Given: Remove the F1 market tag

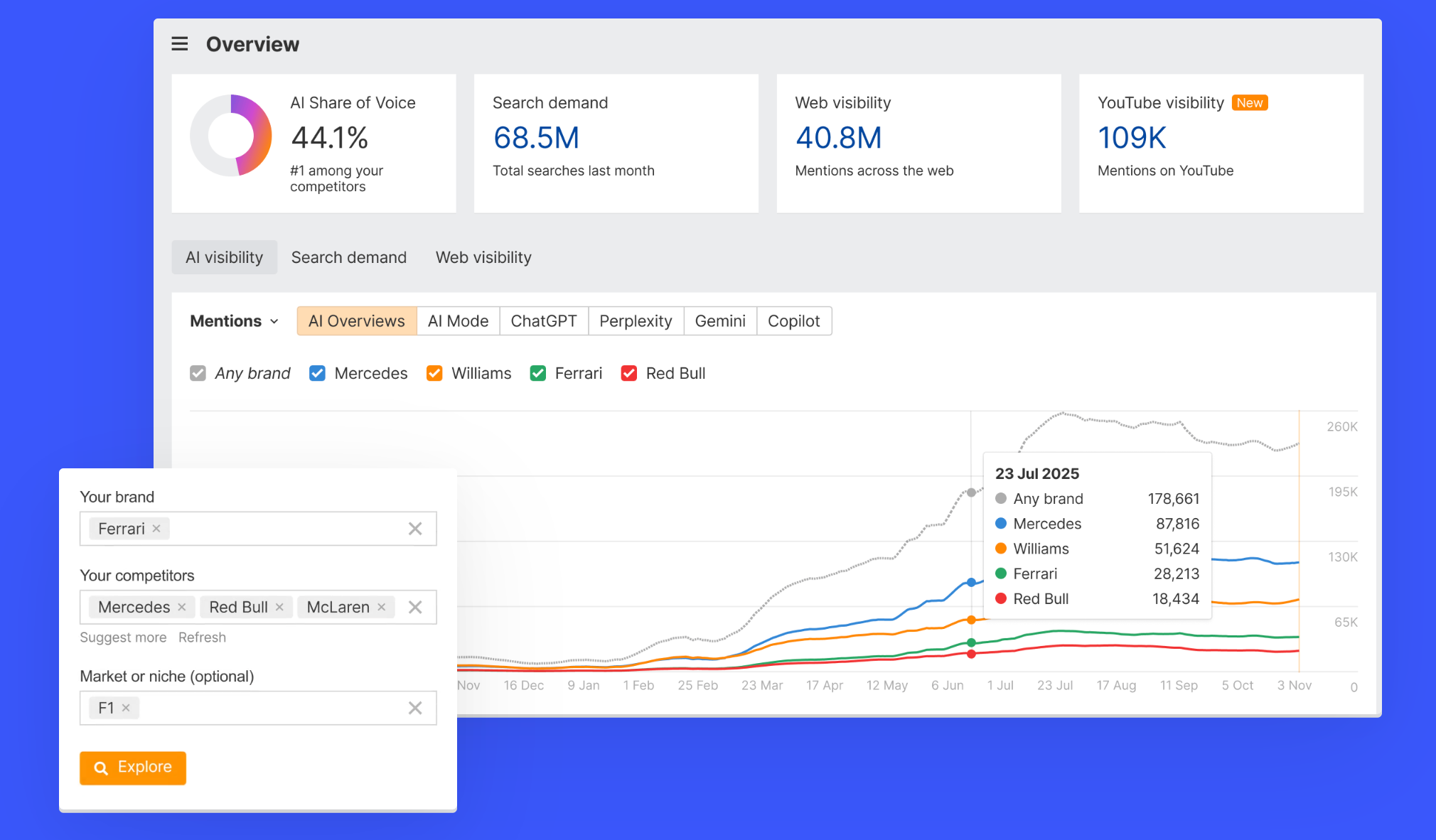Looking at the screenshot, I should pos(125,708).
